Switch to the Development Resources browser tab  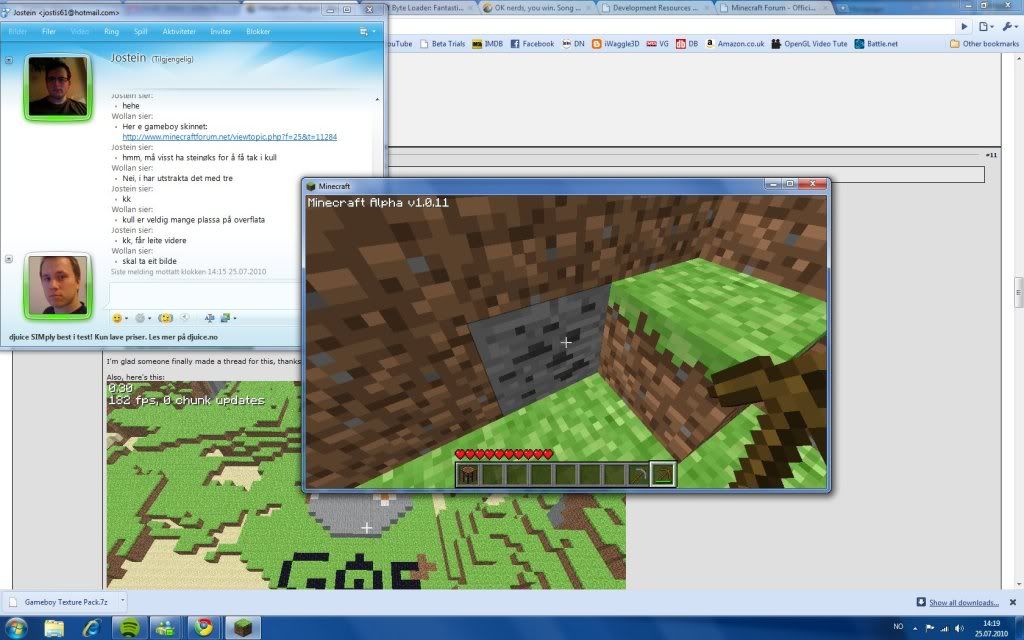click(x=653, y=8)
